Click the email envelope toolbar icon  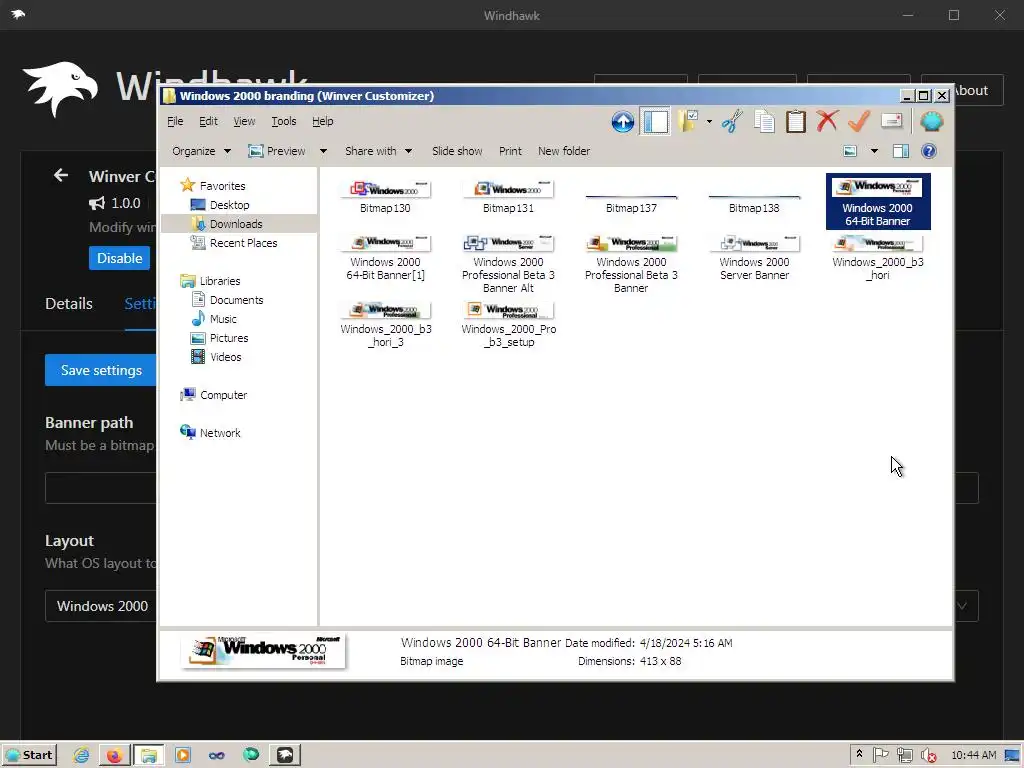click(x=891, y=121)
